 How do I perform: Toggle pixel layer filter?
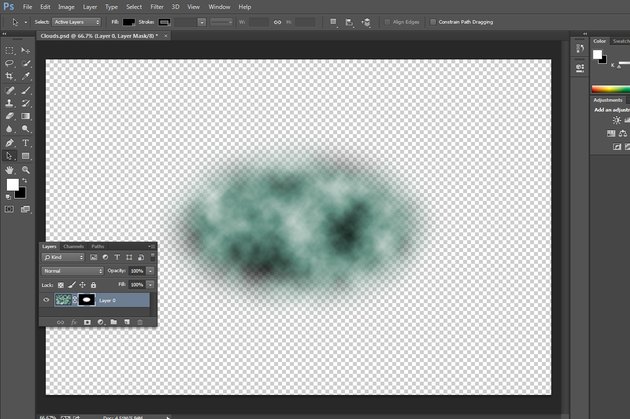[94, 257]
